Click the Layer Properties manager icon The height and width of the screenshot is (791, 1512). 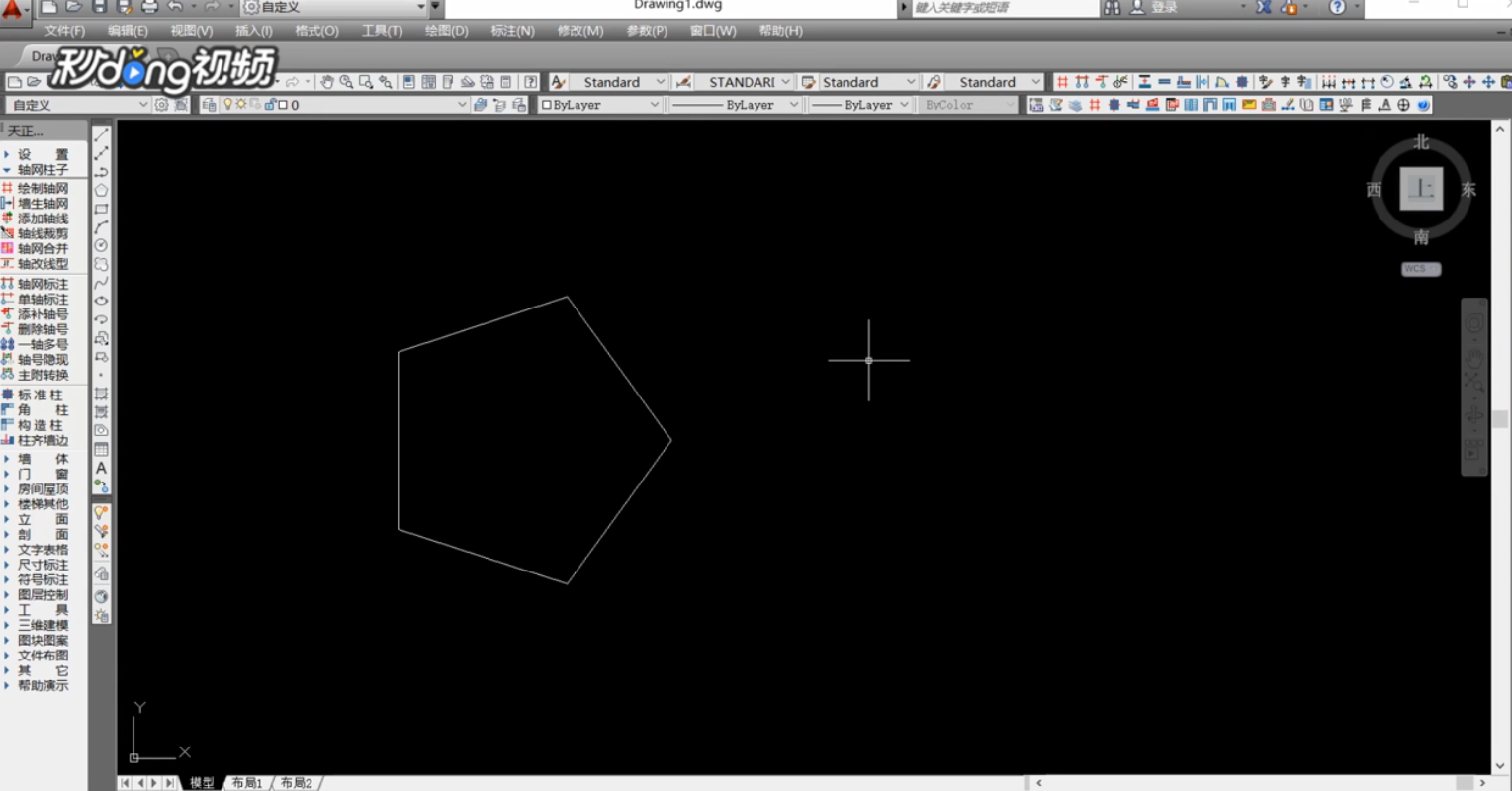[209, 104]
